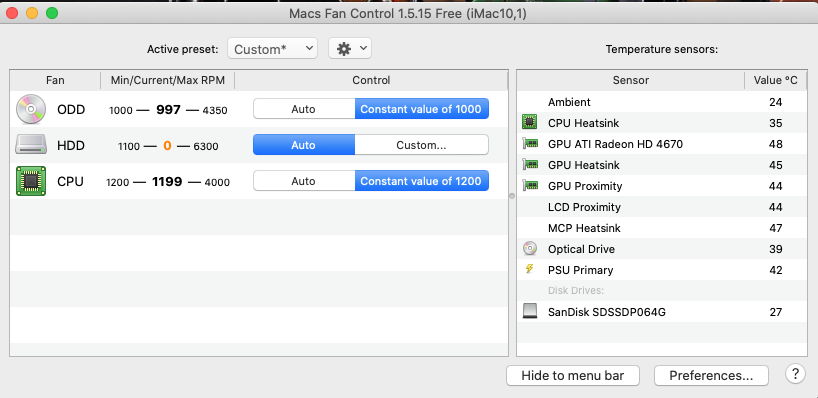Click the HDD hard drive fan icon
This screenshot has height=398, width=818.
tap(30, 145)
